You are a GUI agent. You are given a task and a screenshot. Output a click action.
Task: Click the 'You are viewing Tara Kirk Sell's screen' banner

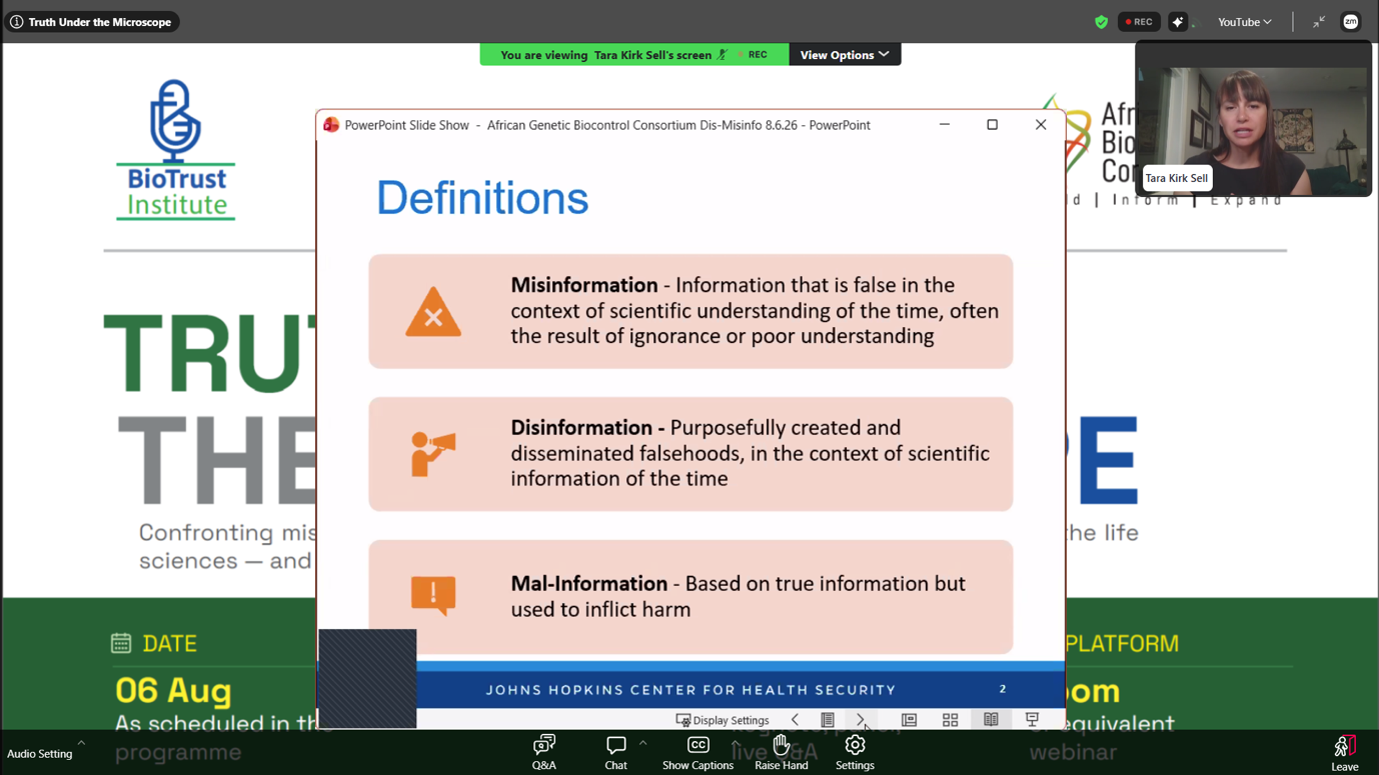pyautogui.click(x=634, y=55)
